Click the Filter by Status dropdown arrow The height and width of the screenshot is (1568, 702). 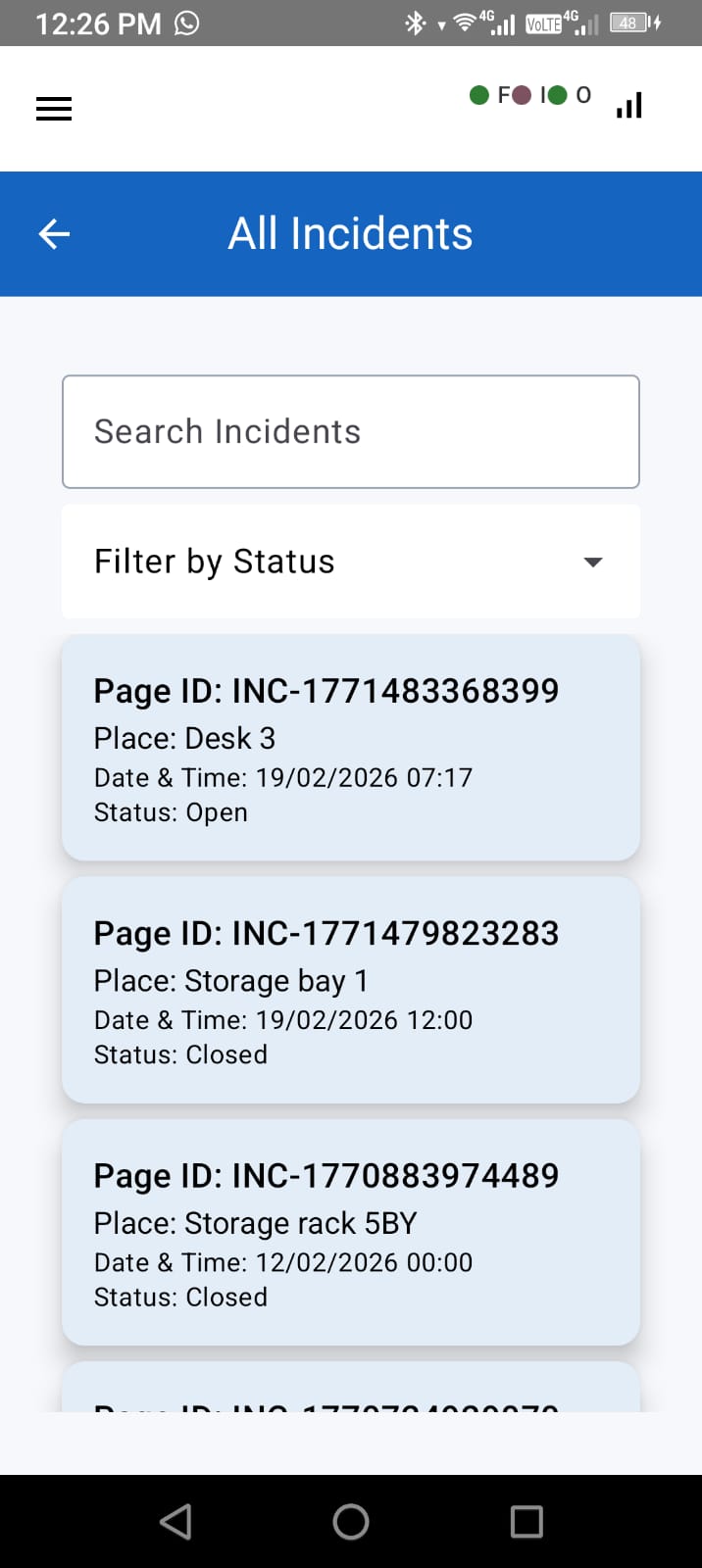[592, 562]
